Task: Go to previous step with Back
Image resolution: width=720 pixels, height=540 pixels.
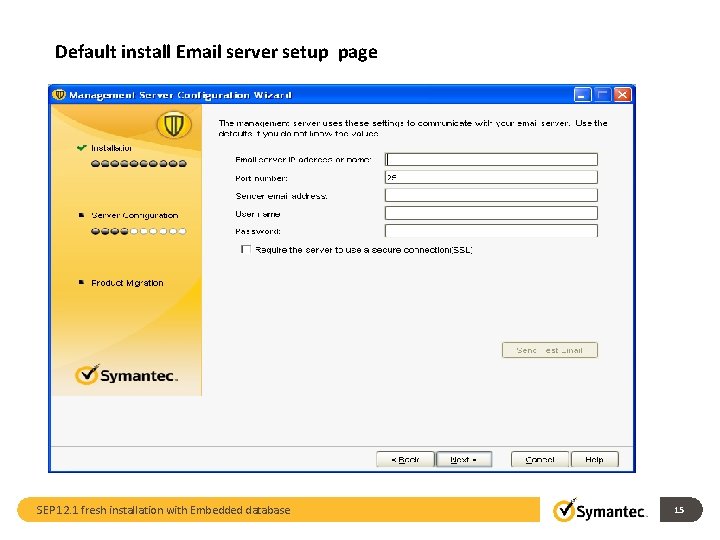Action: [x=405, y=459]
